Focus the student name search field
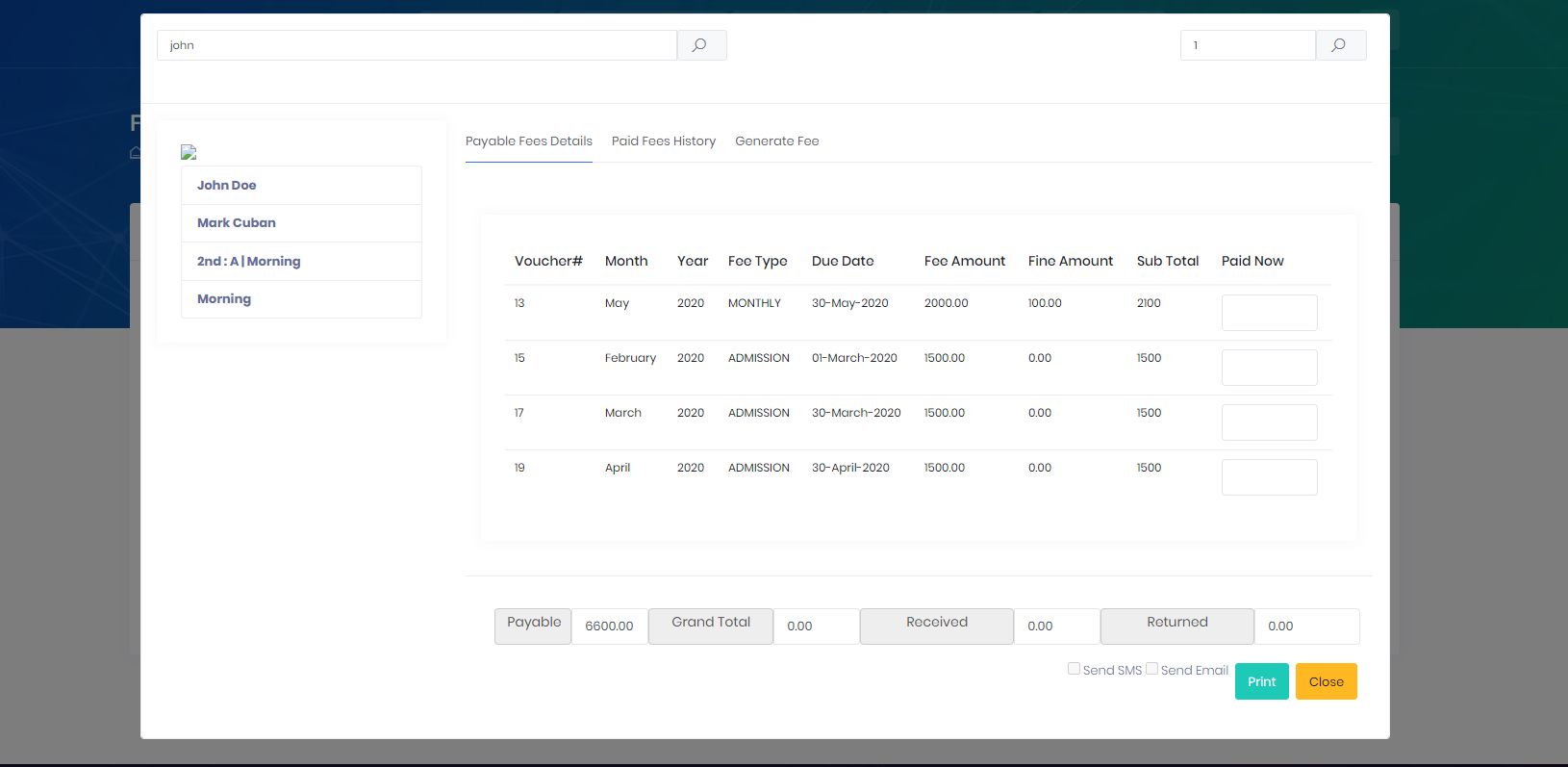The image size is (1568, 767). pyautogui.click(x=417, y=45)
